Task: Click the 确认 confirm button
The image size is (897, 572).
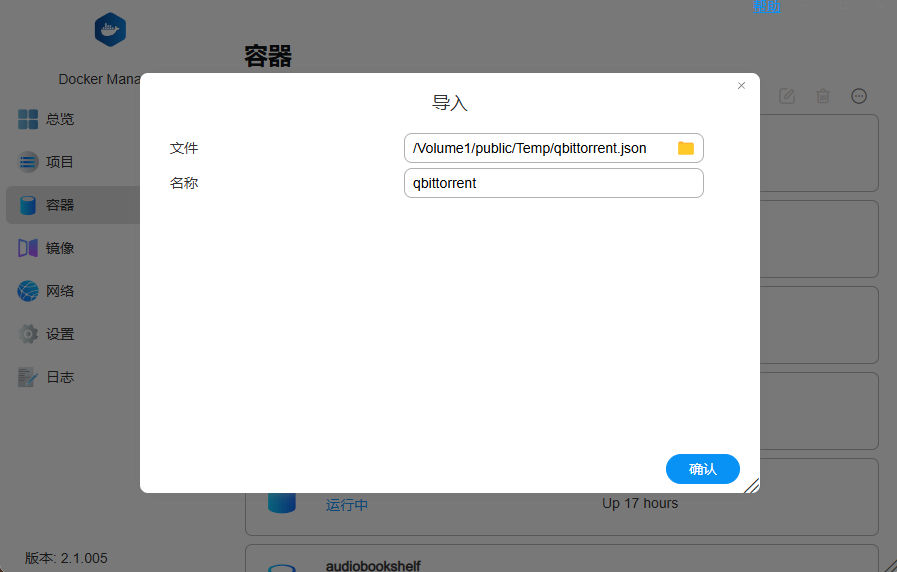Action: (702, 469)
